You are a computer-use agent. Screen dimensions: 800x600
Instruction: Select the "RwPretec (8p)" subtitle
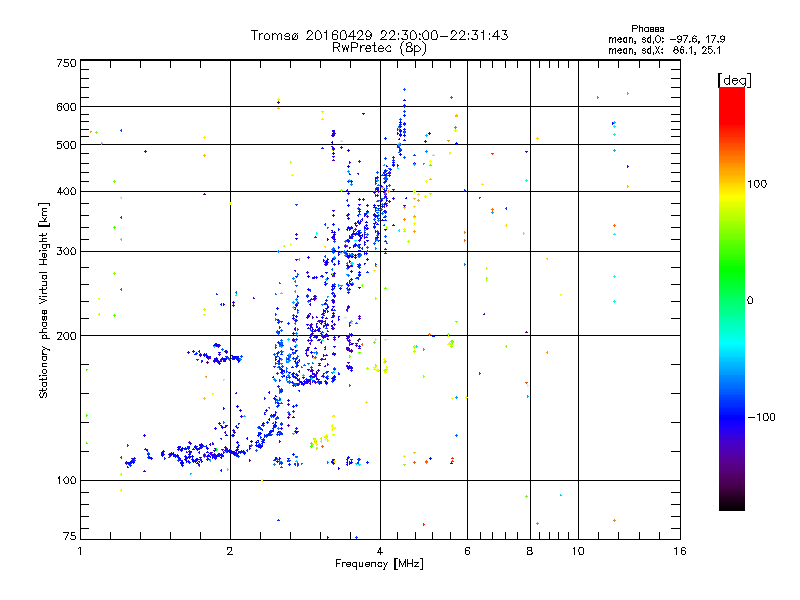tap(379, 48)
